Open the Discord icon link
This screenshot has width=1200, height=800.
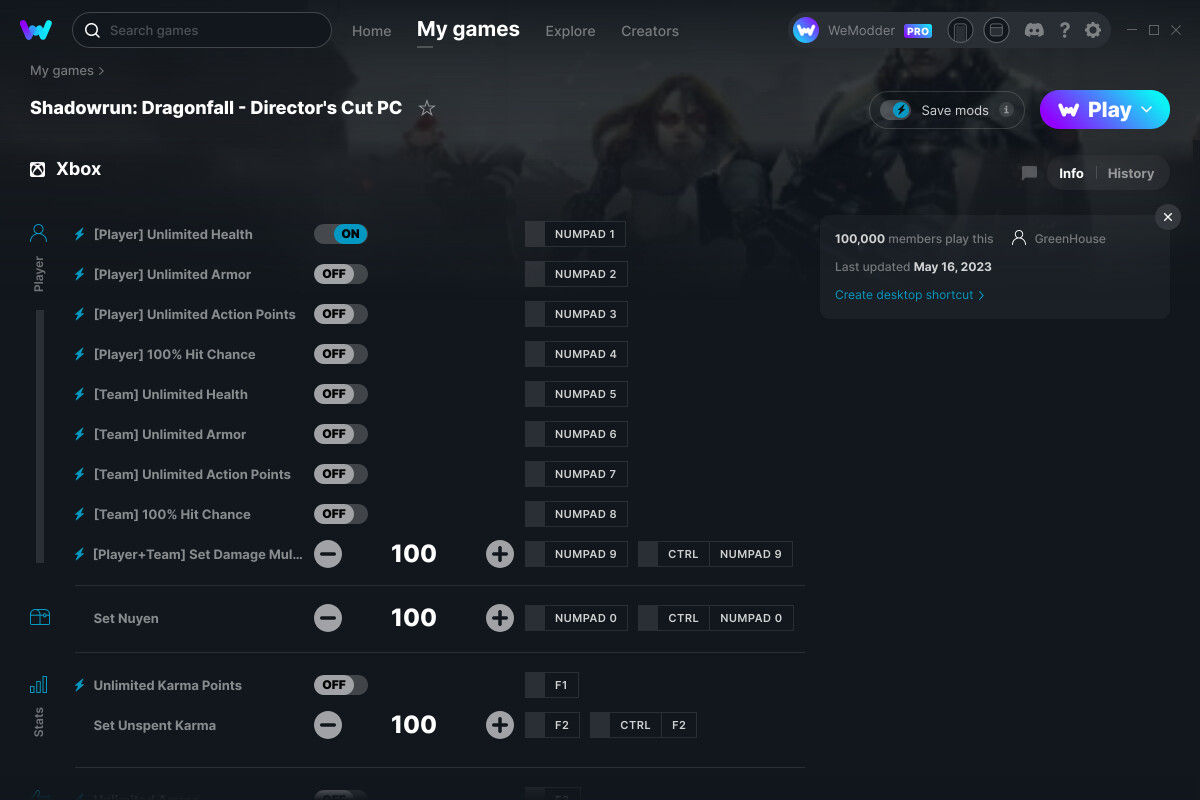coord(1035,30)
